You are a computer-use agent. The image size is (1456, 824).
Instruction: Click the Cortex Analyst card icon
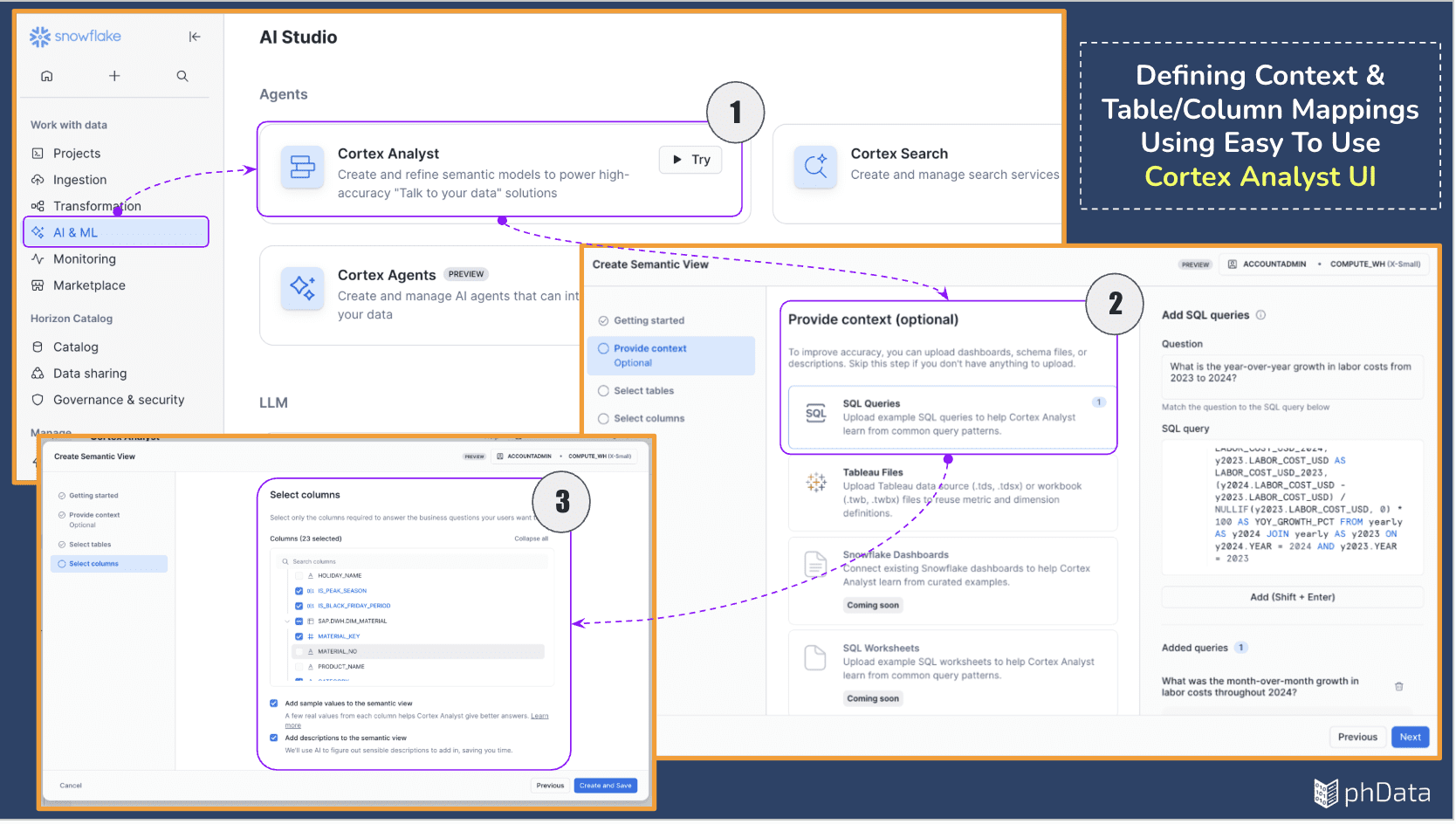click(303, 167)
